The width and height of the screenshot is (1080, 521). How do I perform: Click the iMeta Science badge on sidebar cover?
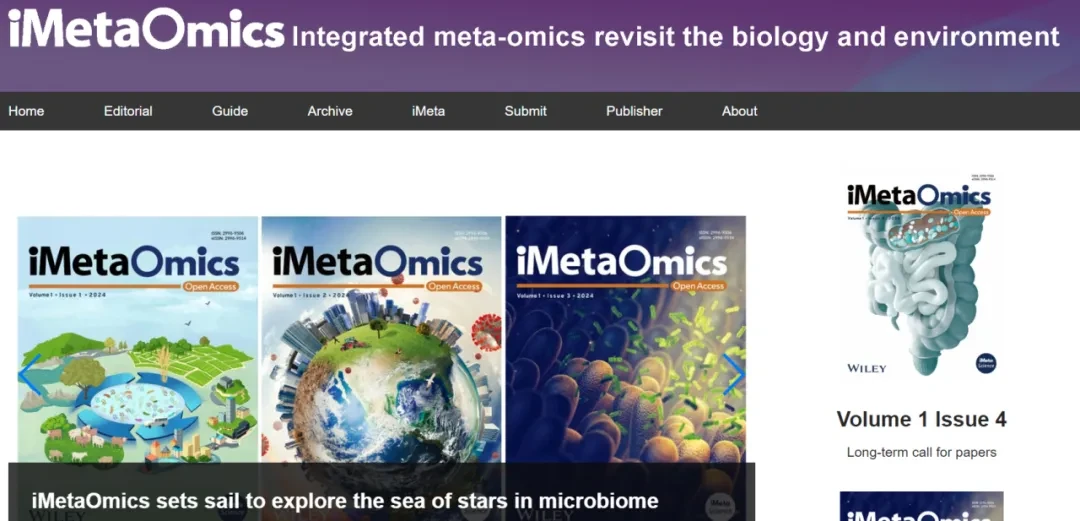[986, 362]
